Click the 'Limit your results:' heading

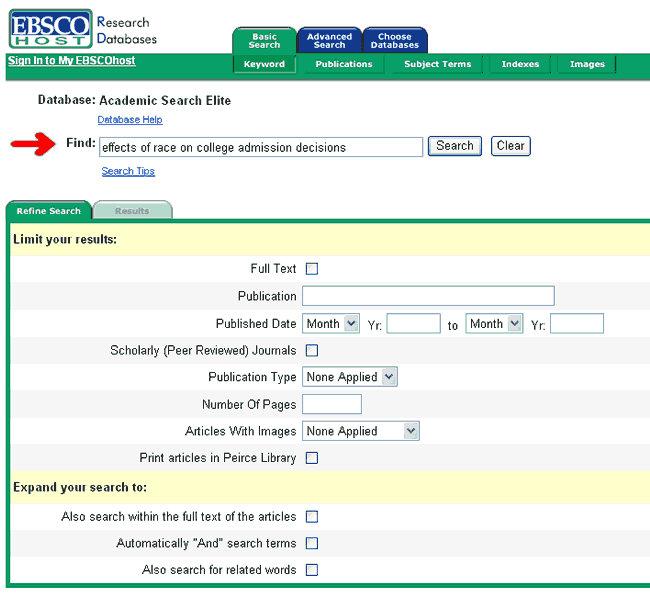tap(65, 240)
